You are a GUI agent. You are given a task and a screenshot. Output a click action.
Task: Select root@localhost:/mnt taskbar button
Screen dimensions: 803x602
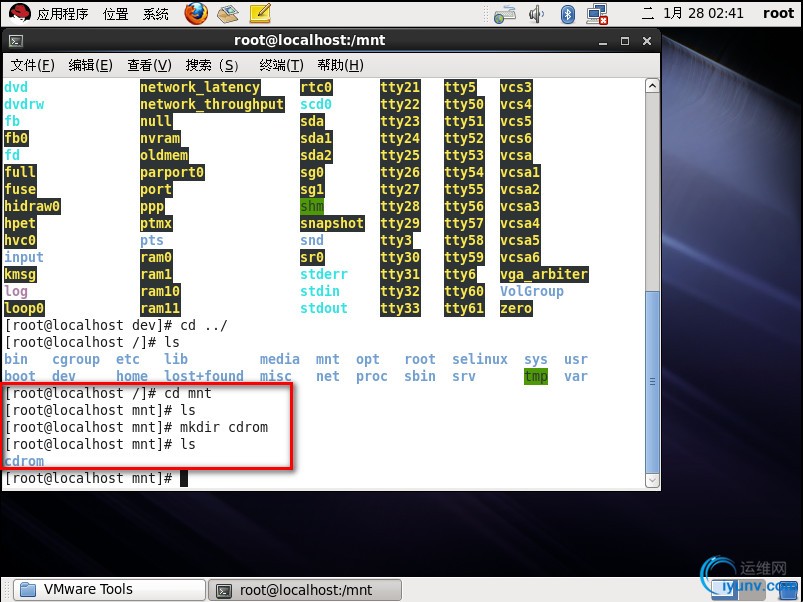(x=306, y=590)
